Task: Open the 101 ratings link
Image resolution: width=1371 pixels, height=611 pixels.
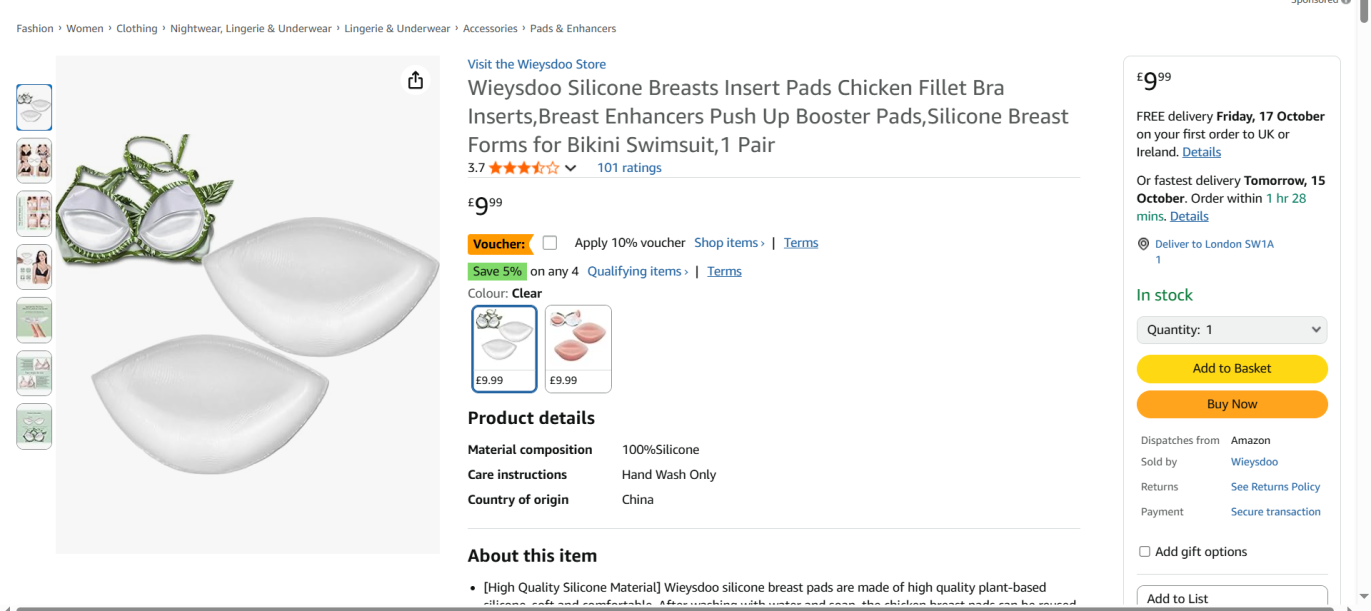Action: (629, 168)
